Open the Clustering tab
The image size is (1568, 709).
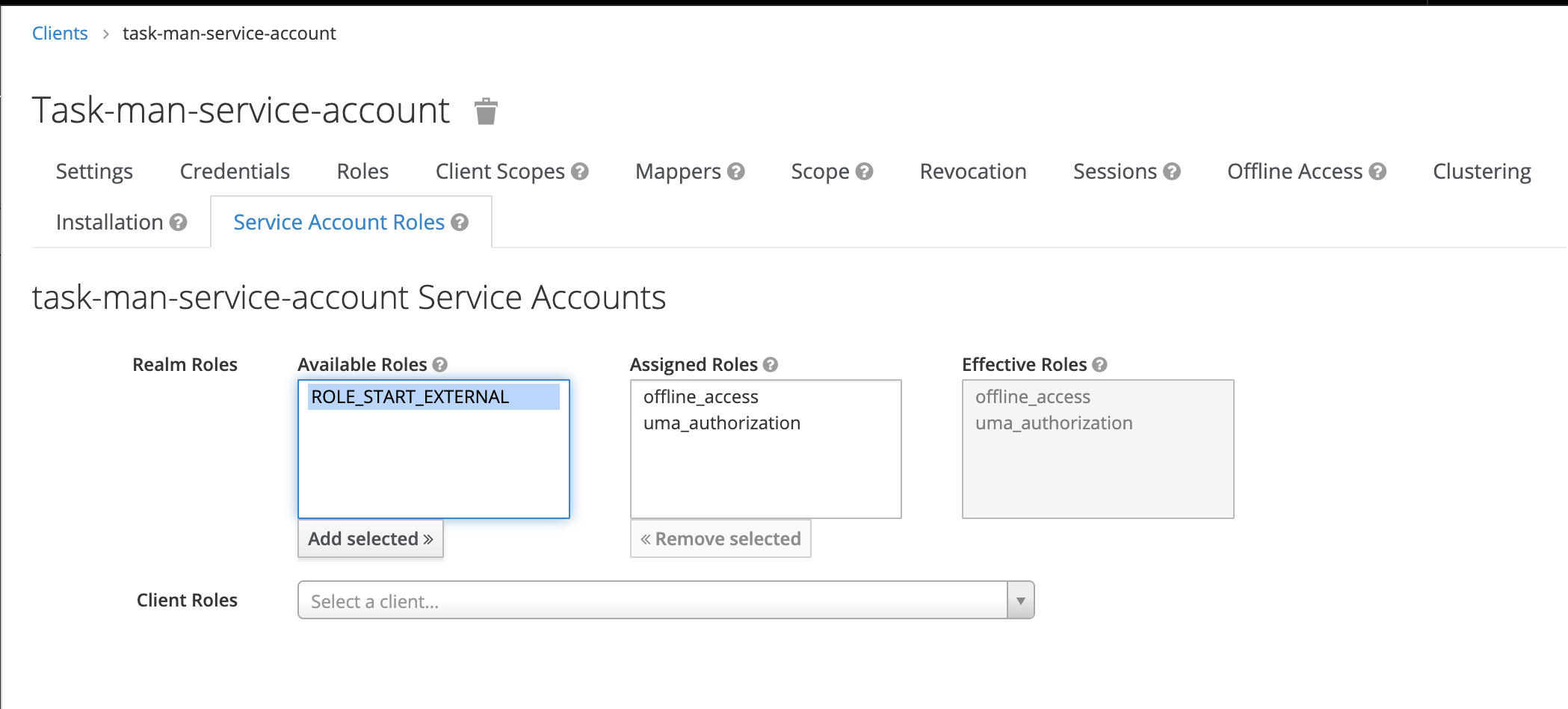point(1481,171)
